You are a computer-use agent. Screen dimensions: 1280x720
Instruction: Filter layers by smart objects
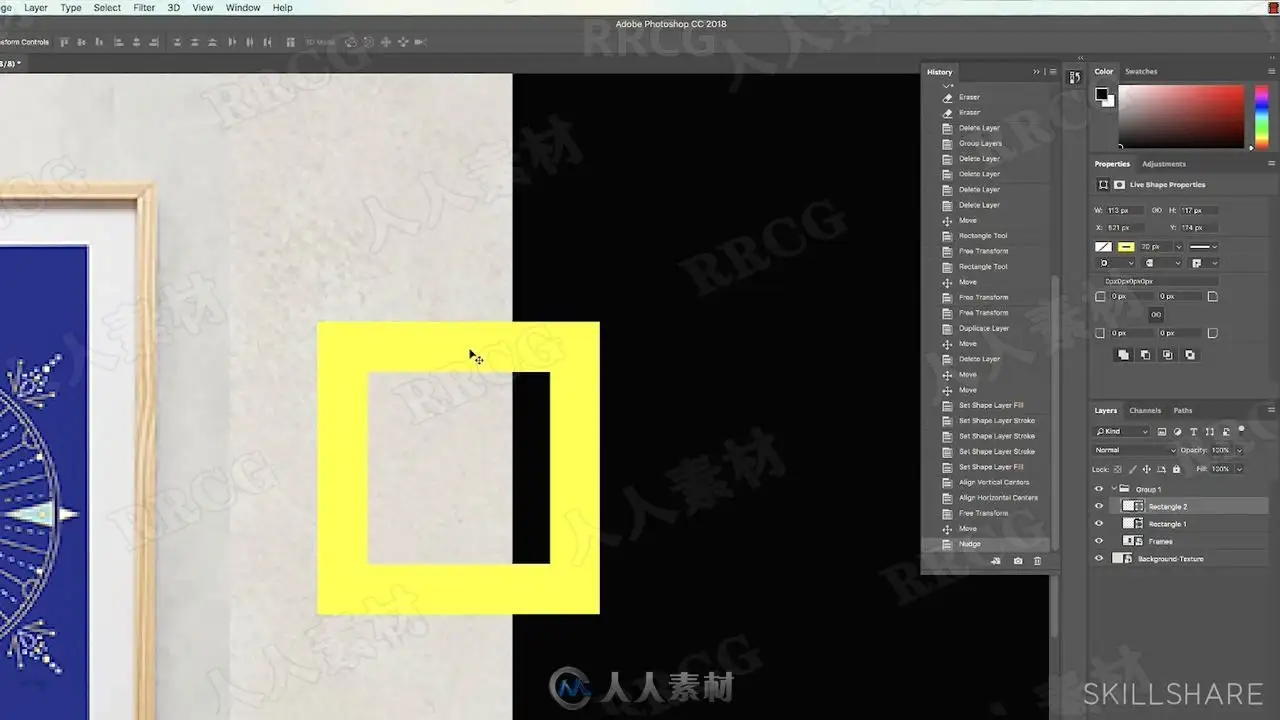1225,432
